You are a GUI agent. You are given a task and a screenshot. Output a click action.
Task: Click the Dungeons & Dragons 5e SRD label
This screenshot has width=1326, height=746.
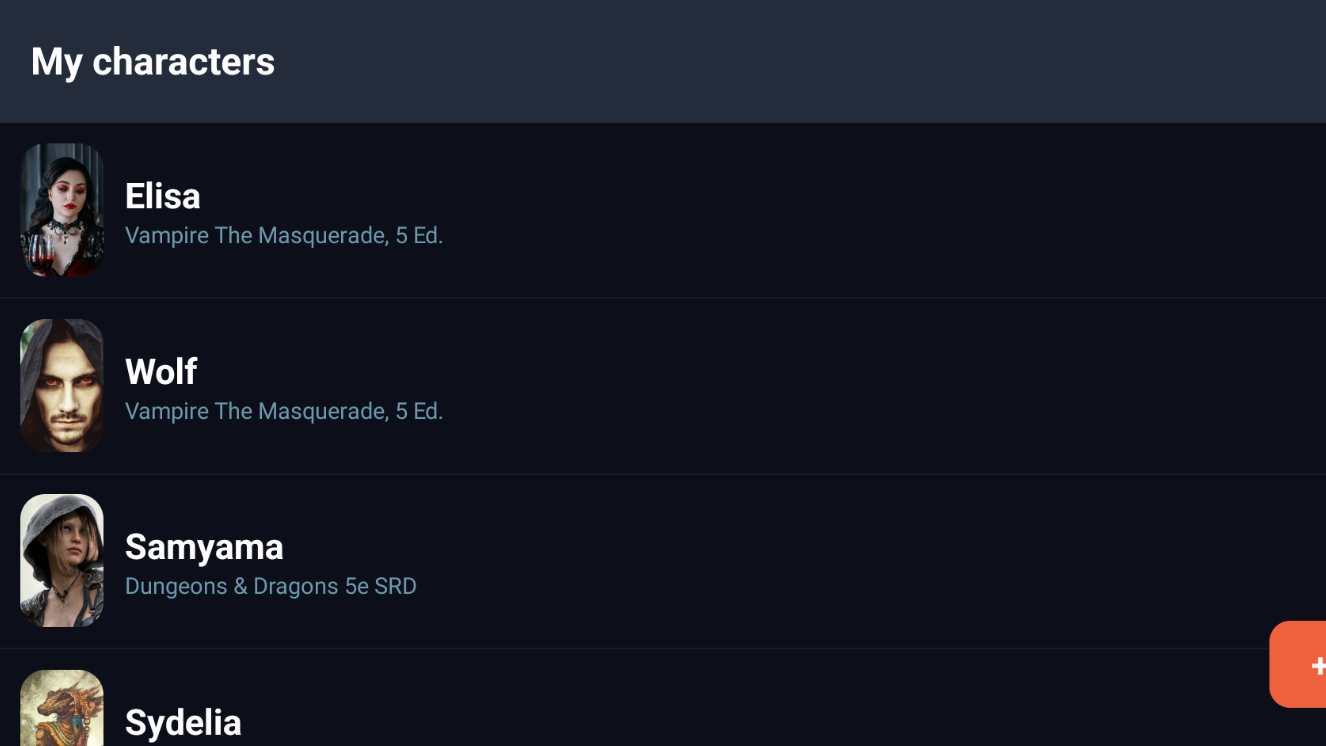click(x=271, y=586)
